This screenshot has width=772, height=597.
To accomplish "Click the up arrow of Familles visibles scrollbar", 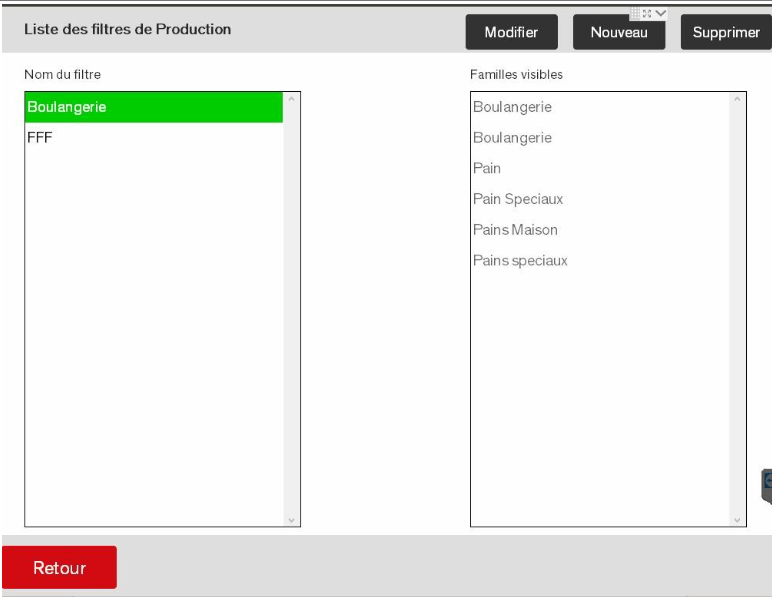I will 738,99.
